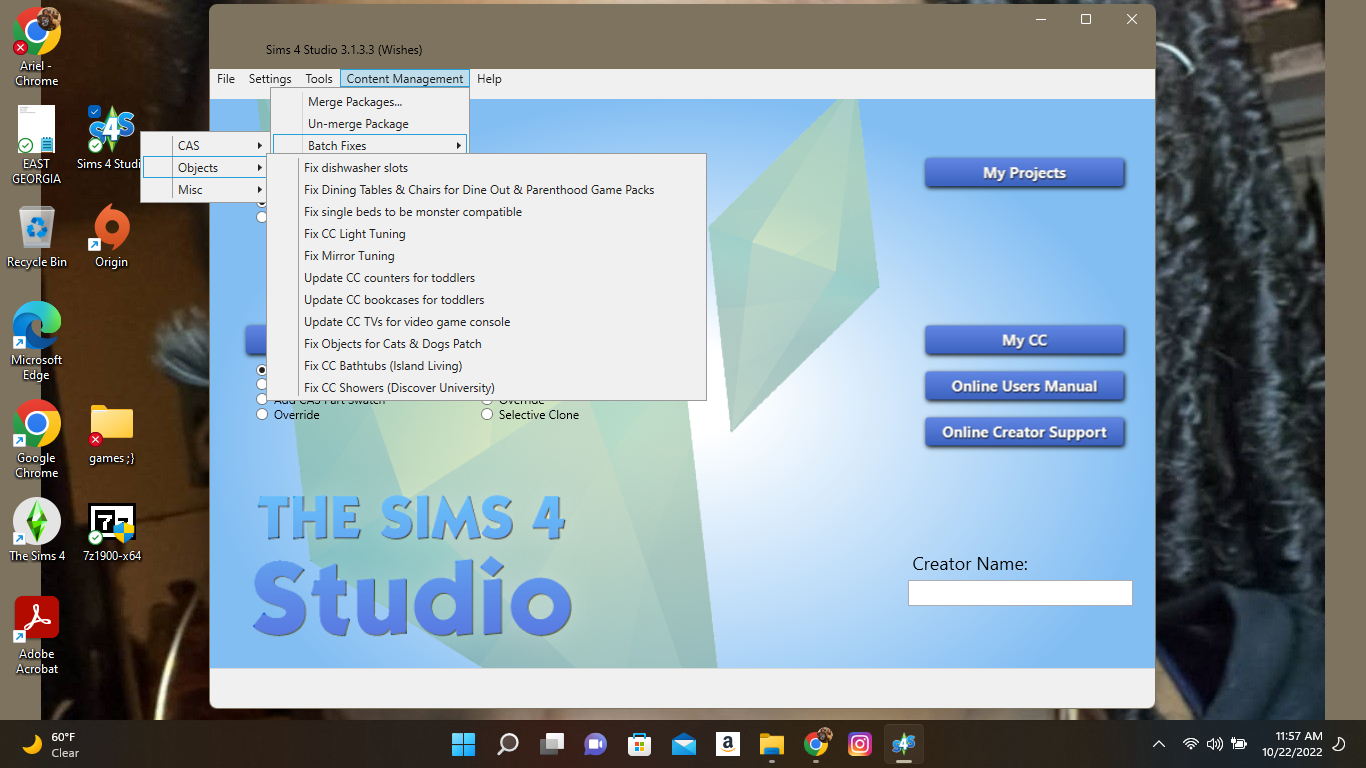Launch The Sims 4 desktop shortcut
This screenshot has width=1366, height=768.
(x=37, y=530)
